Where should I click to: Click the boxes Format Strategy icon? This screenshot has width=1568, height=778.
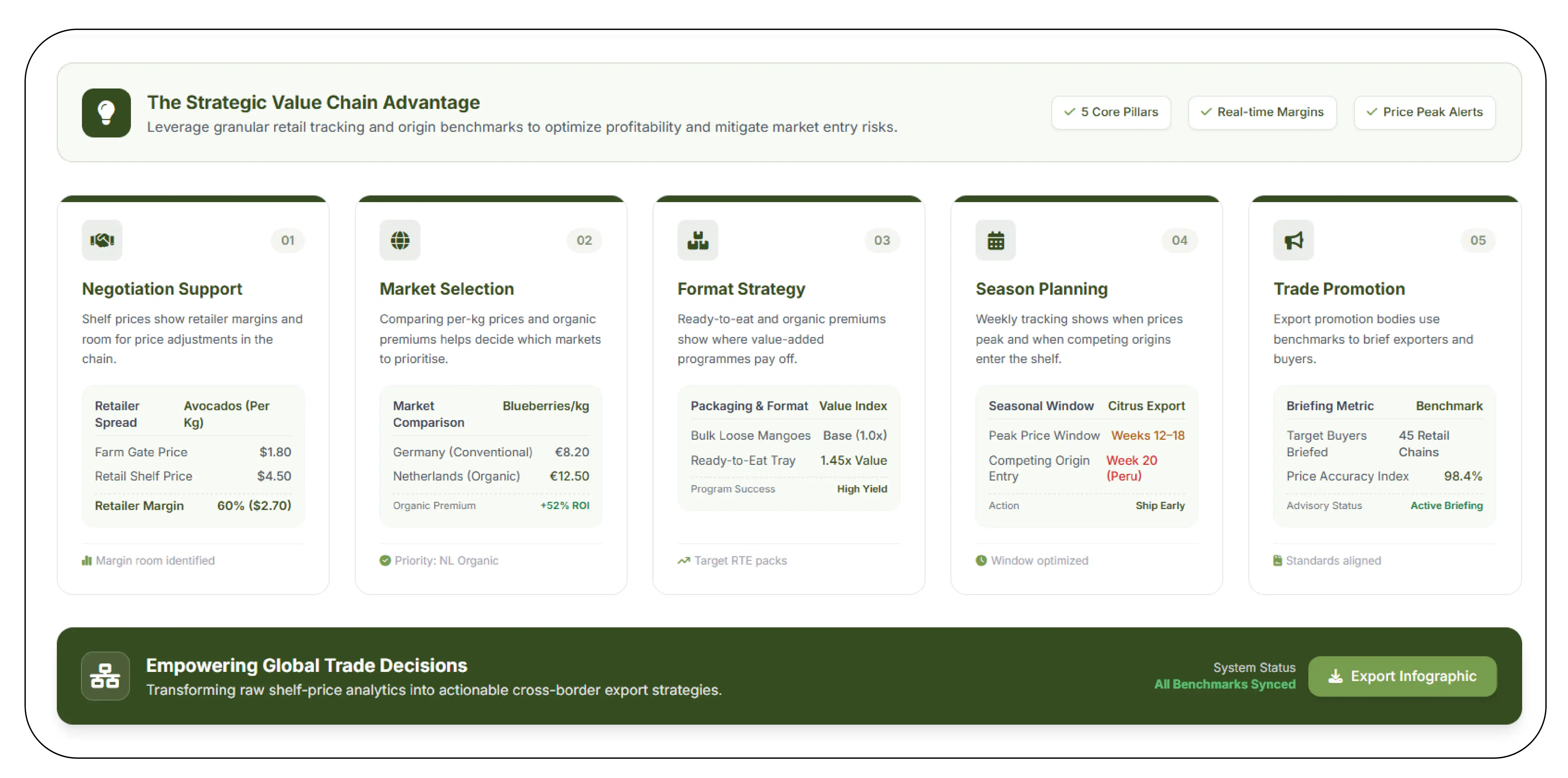coord(698,240)
